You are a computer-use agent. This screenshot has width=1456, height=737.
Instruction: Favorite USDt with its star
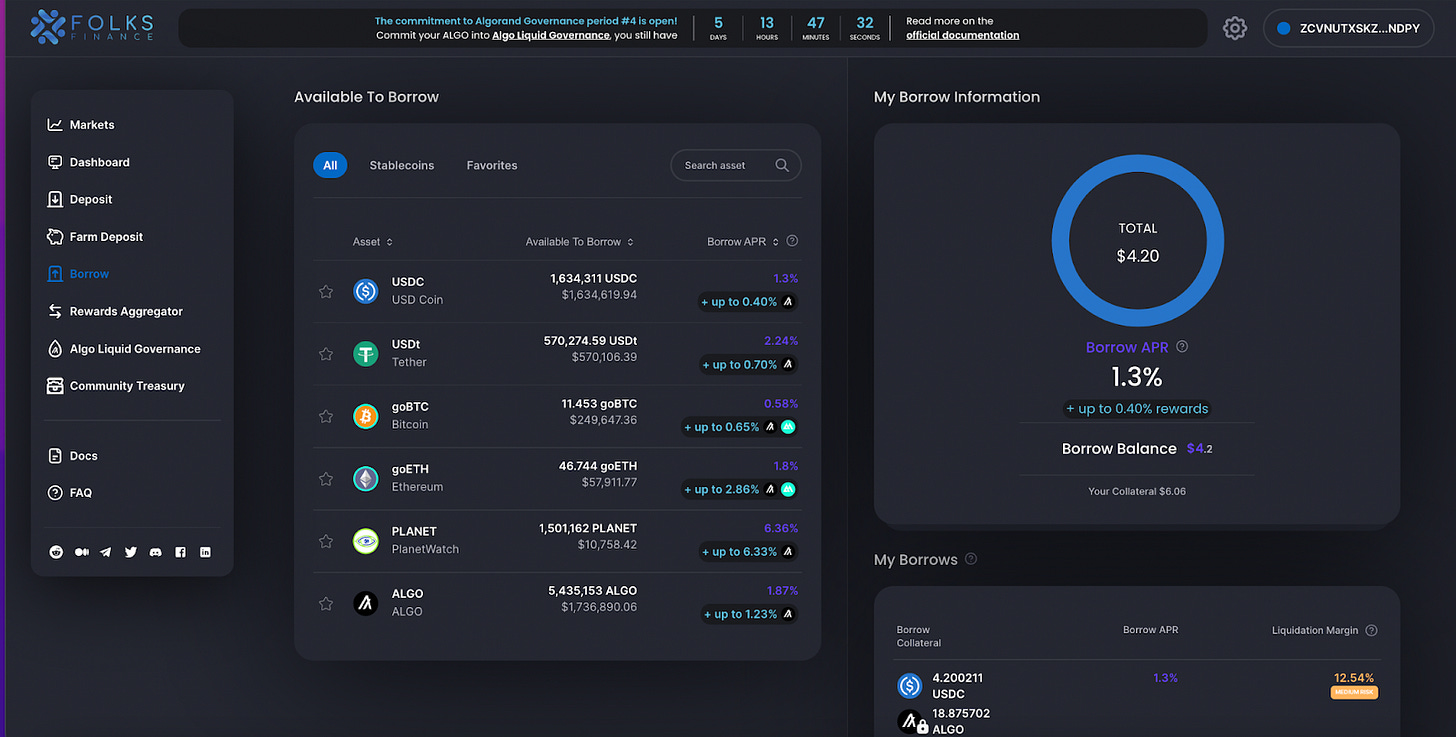(325, 353)
